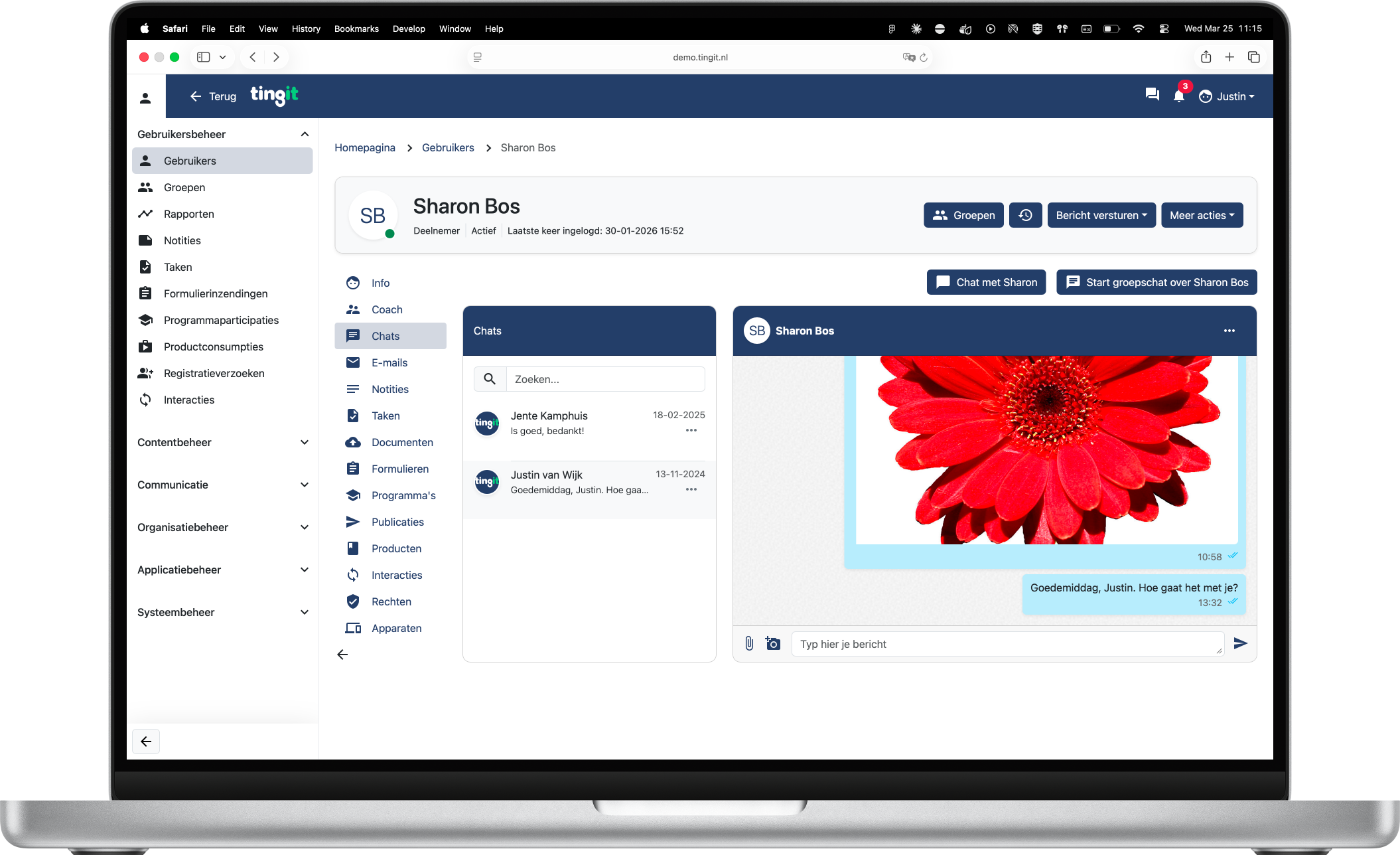Show Safari tab overview

coord(1253,57)
